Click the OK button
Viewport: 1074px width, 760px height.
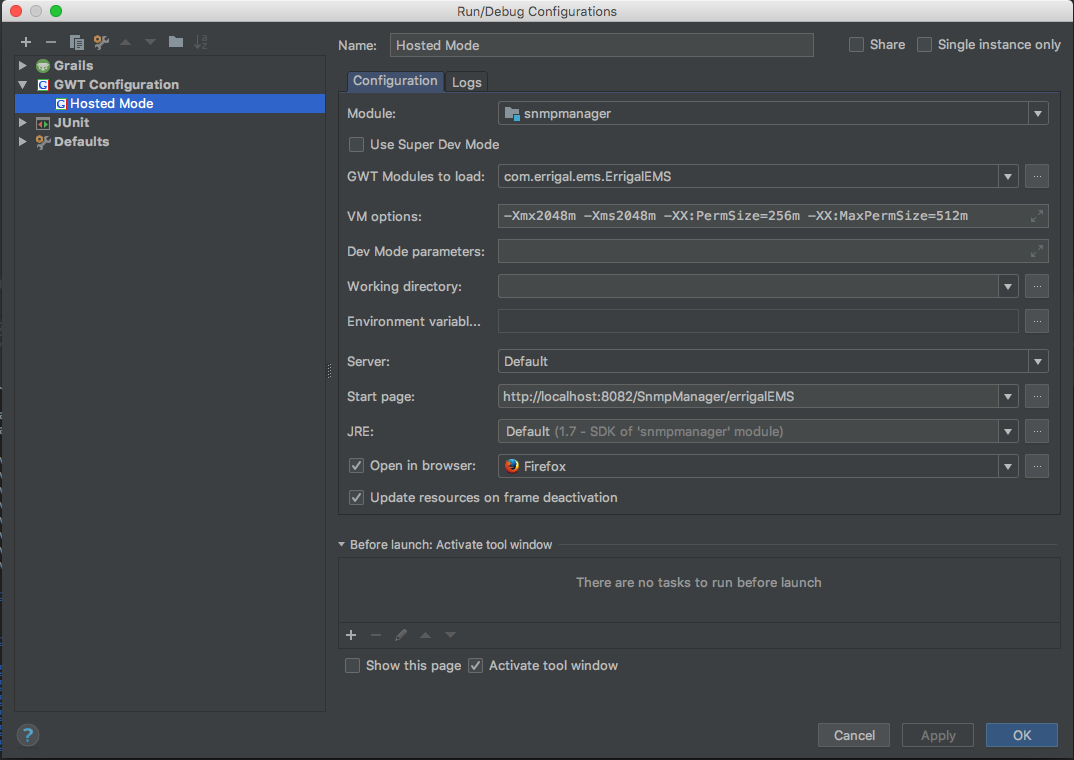[1021, 735]
